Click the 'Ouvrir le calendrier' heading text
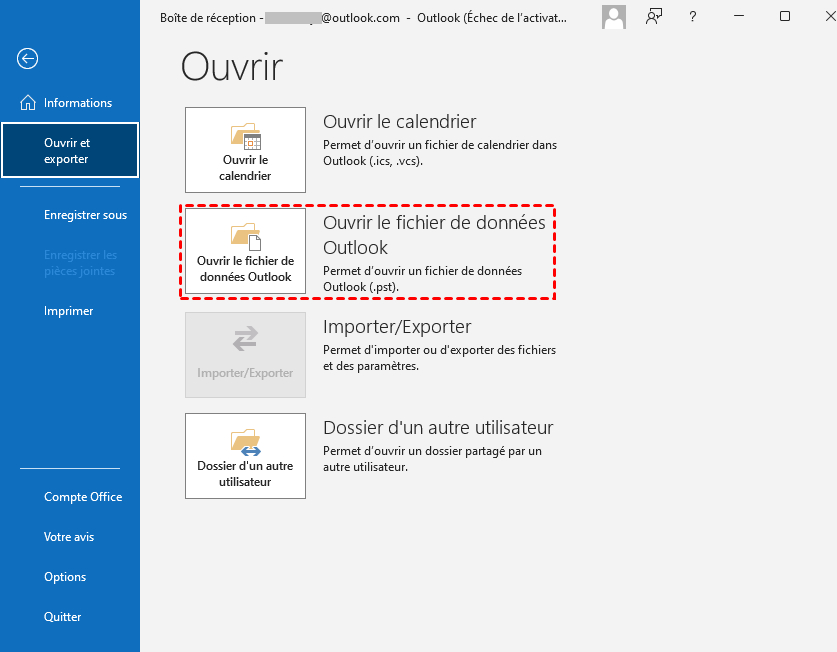837x652 pixels. (399, 121)
